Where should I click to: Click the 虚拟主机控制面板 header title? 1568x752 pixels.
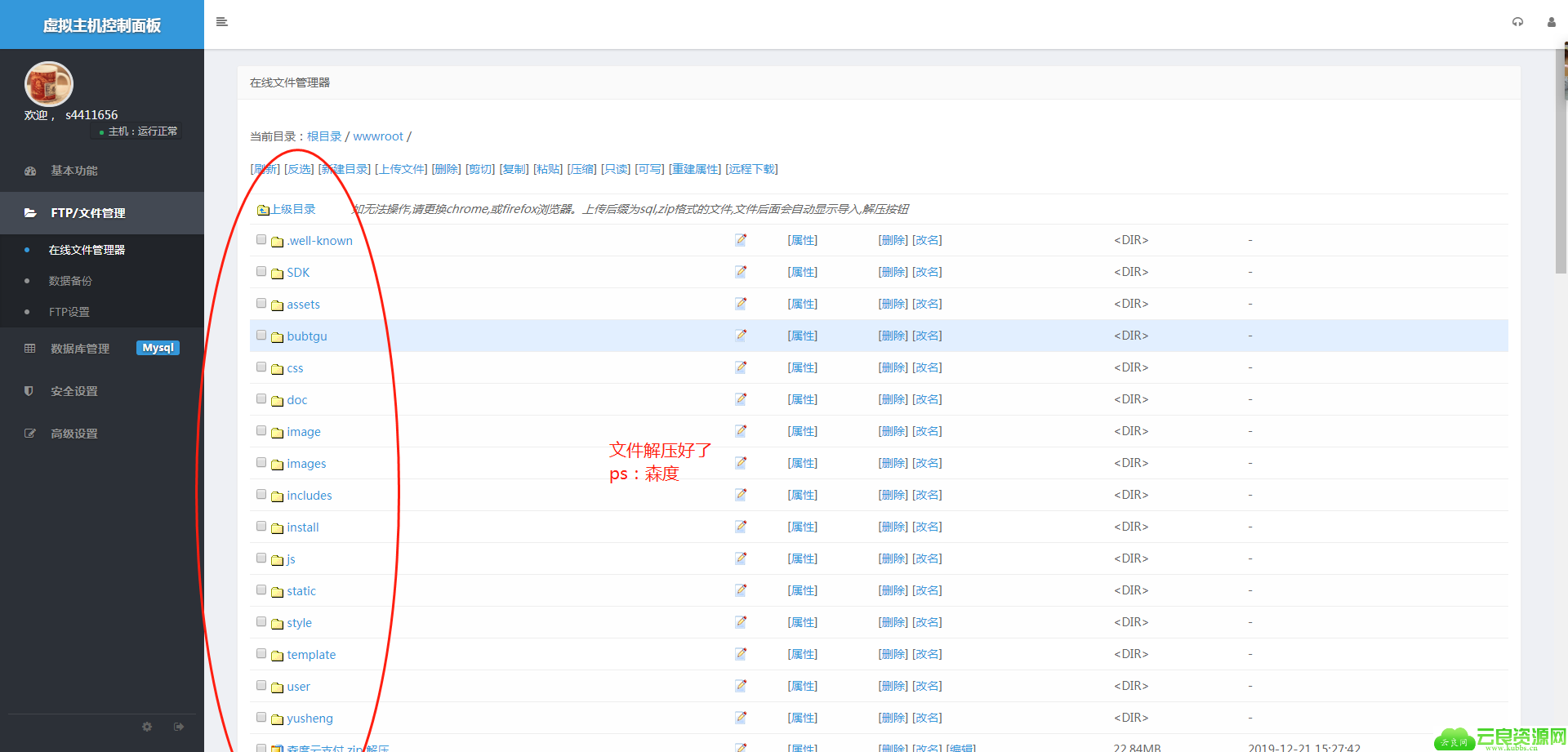[x=102, y=25]
